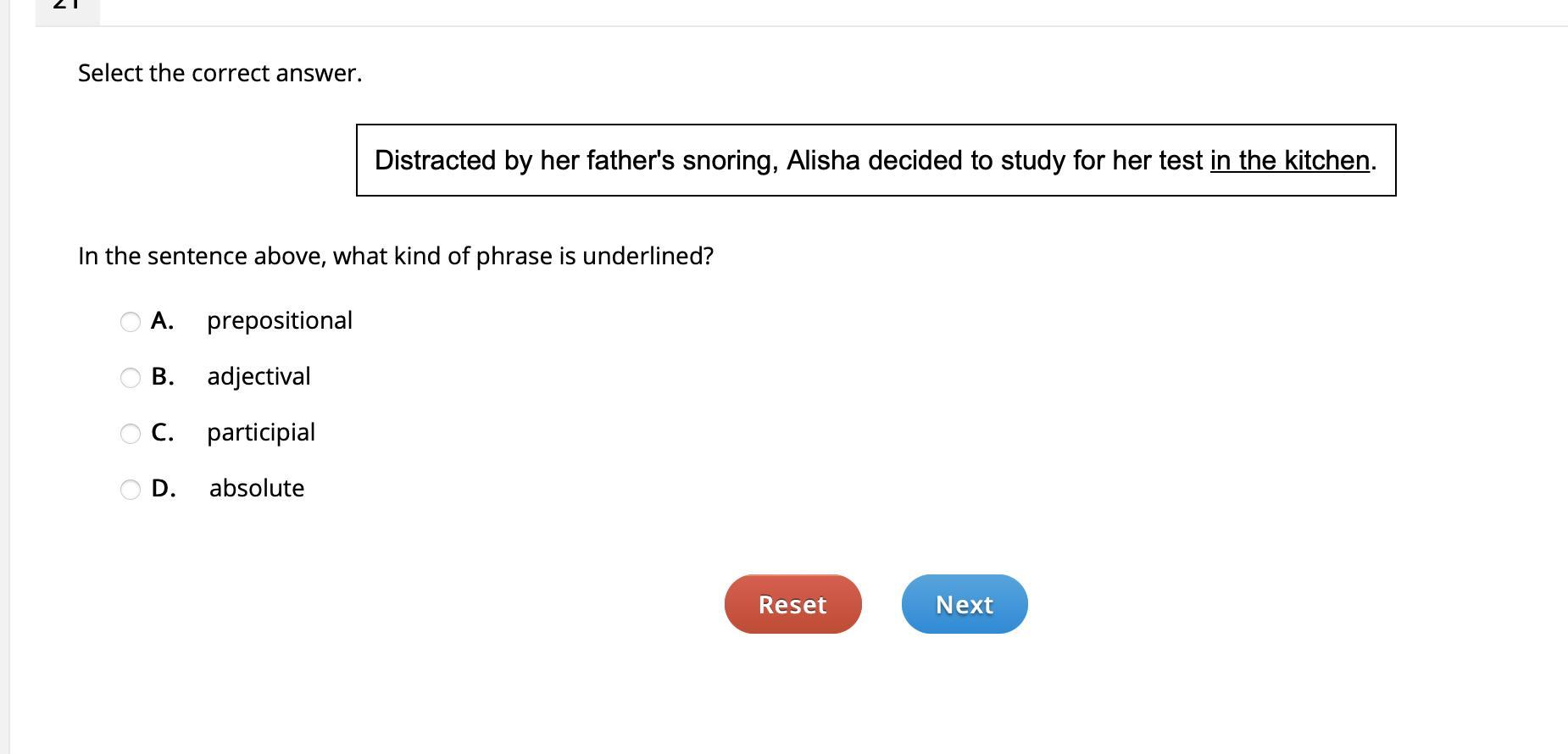
Task: Click the question asking what phrase is underlined
Action: pos(395,257)
